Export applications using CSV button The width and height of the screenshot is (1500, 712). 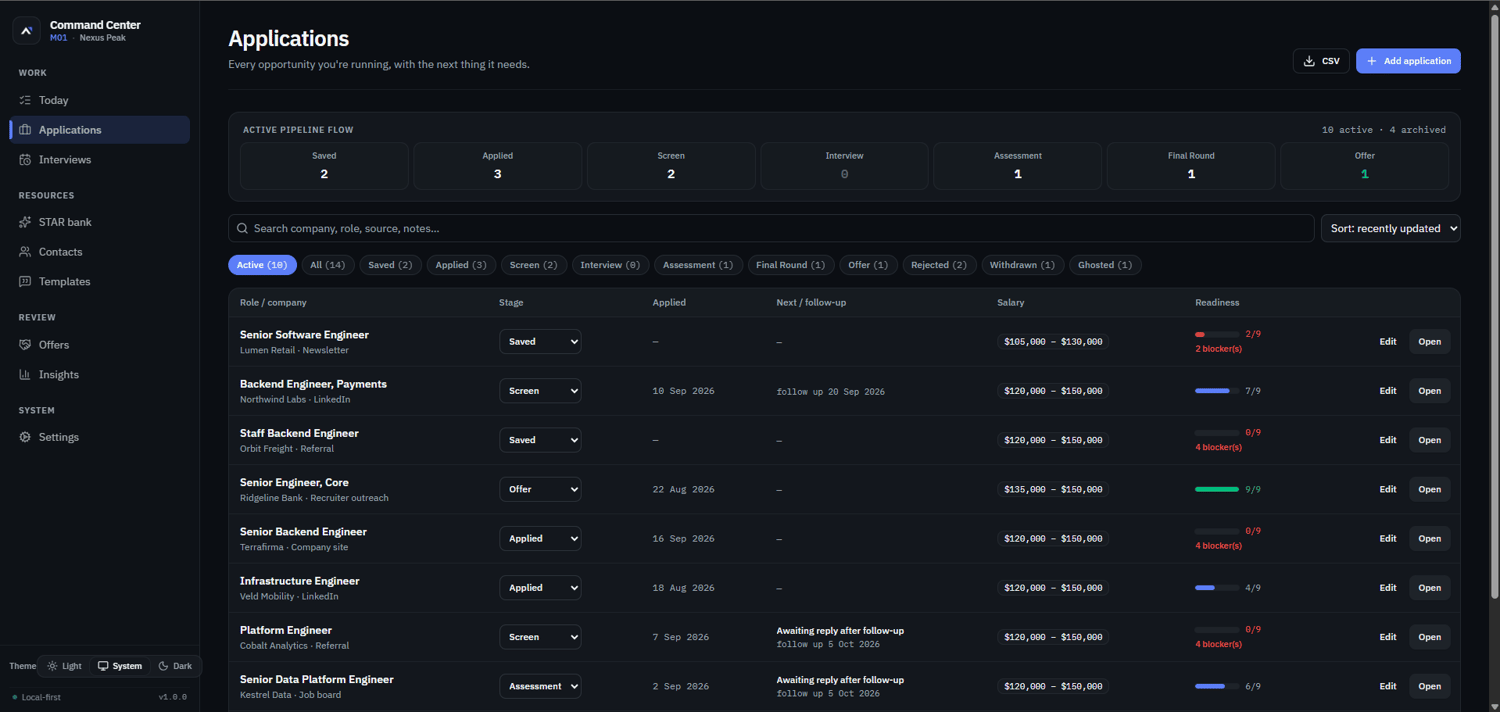(x=1321, y=61)
